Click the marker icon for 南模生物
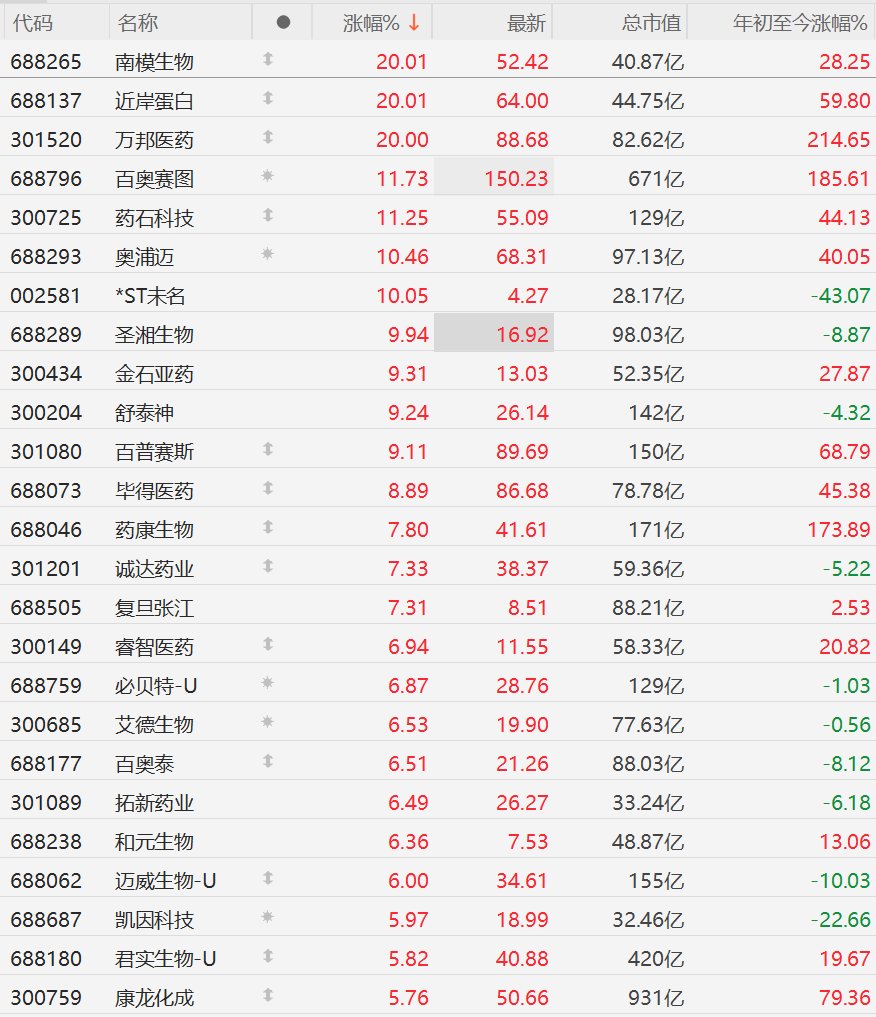This screenshot has height=1017, width=876. click(268, 60)
